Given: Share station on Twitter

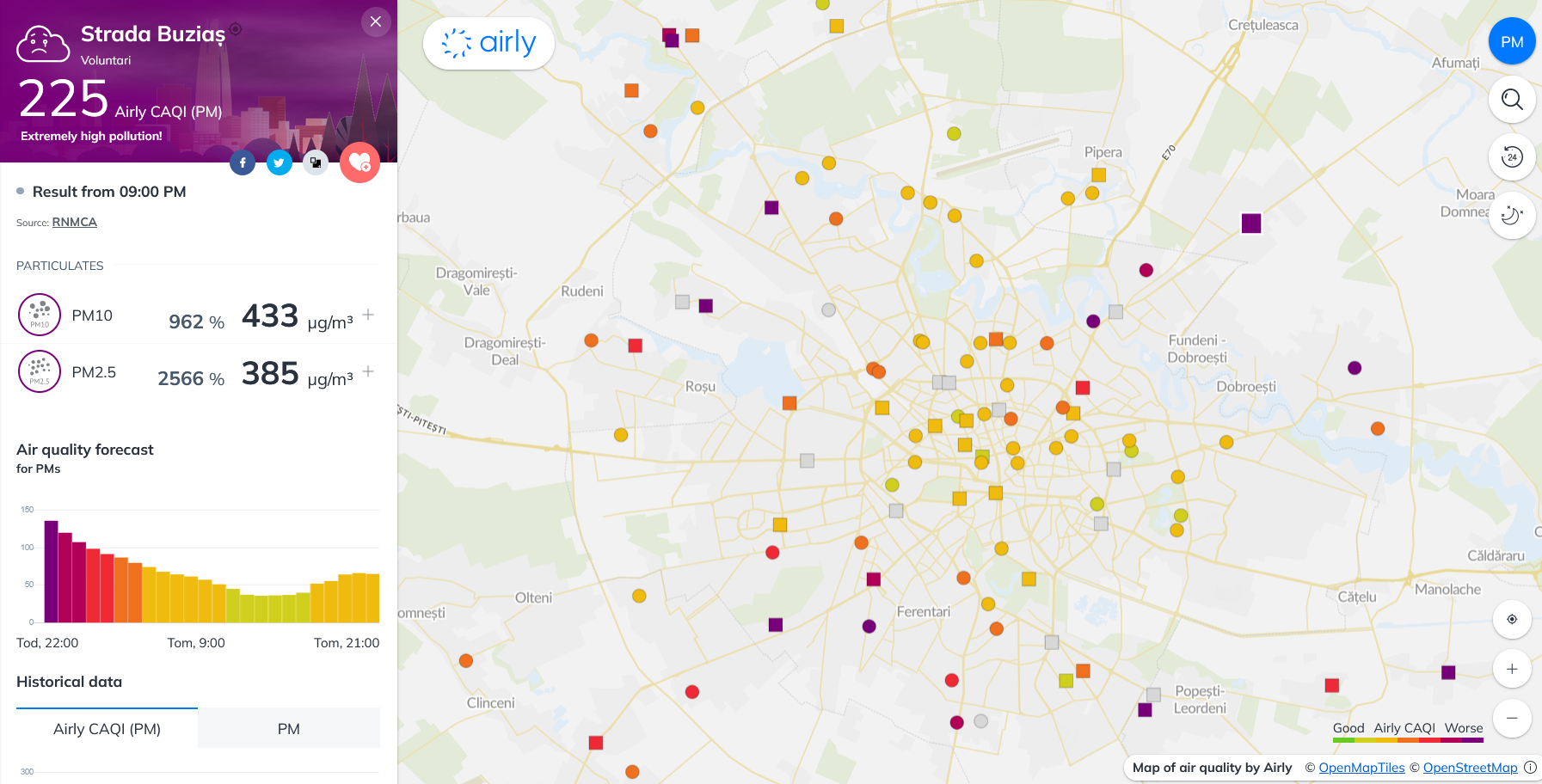Looking at the screenshot, I should (x=279, y=162).
